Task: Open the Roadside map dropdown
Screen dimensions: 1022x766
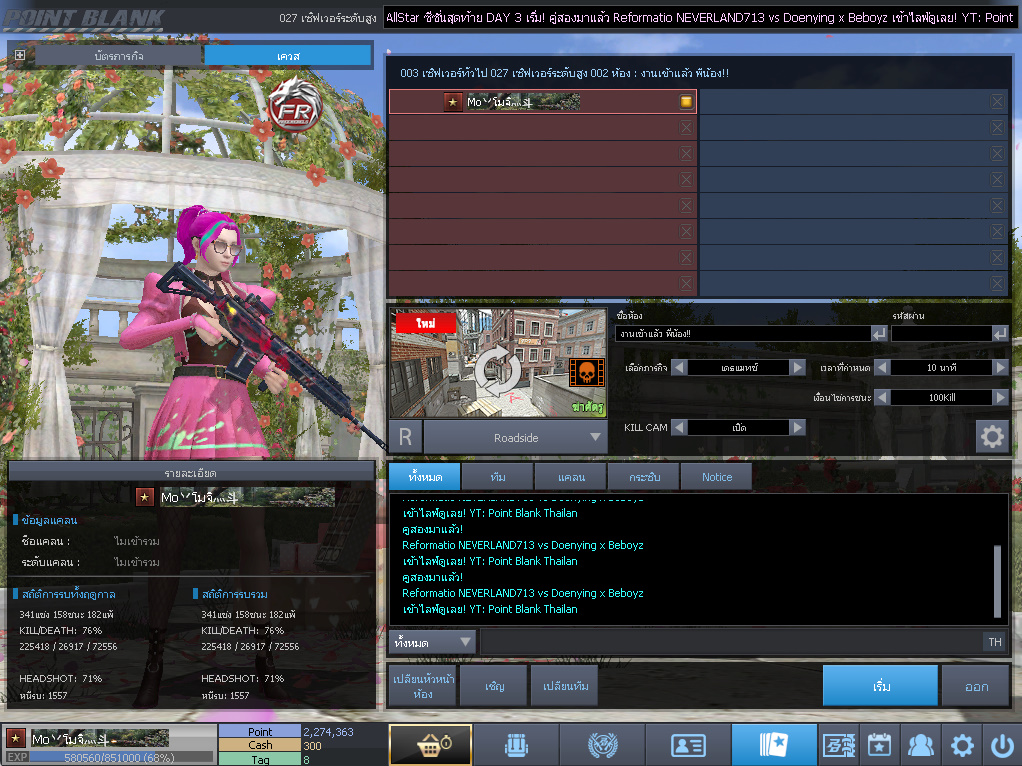Action: (x=596, y=437)
